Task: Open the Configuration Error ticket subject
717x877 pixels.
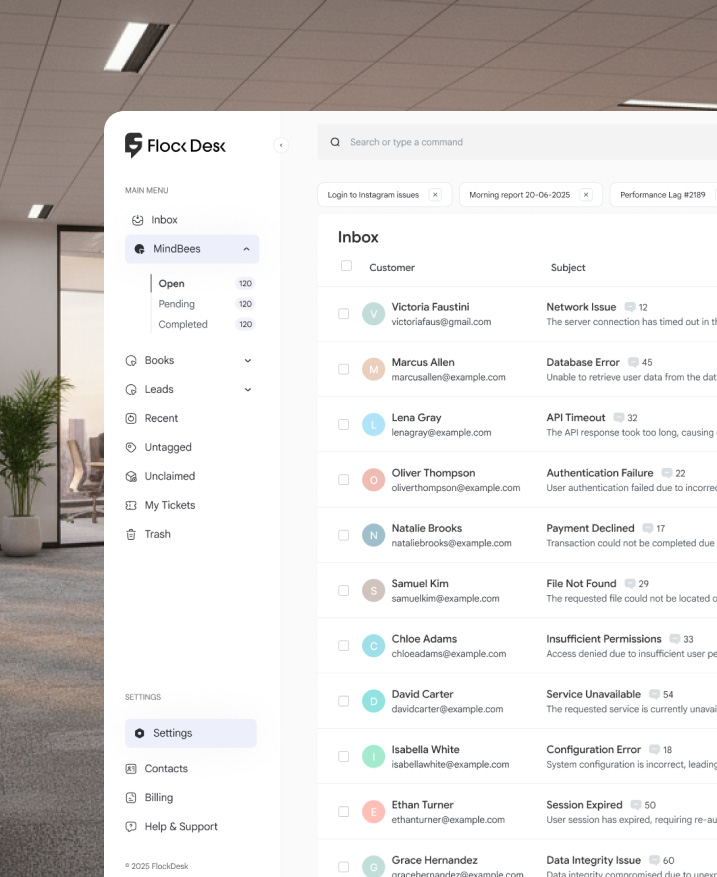Action: point(593,750)
